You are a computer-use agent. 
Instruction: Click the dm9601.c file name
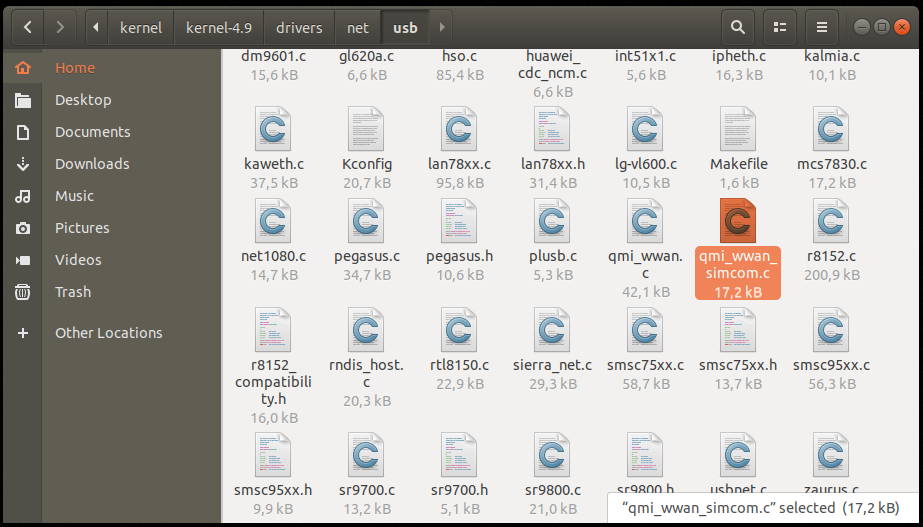click(273, 57)
